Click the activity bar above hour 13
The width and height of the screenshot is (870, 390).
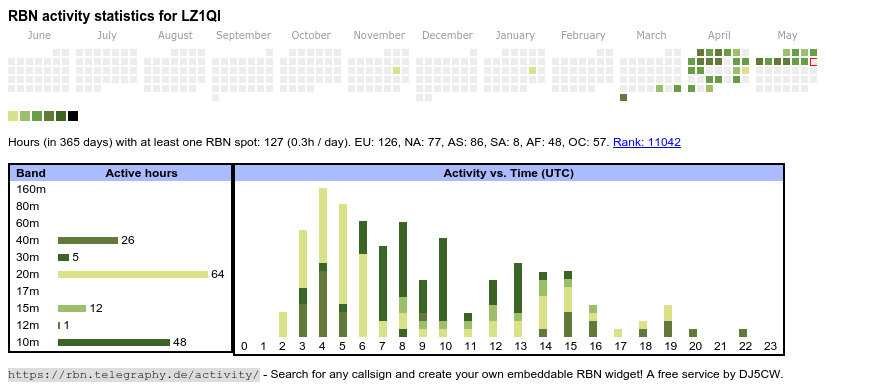(x=518, y=300)
